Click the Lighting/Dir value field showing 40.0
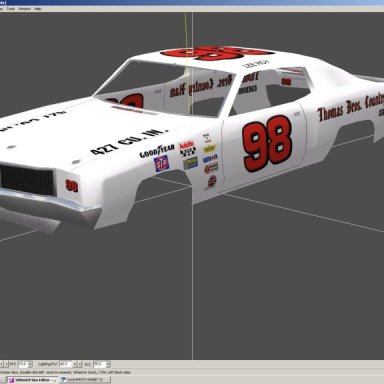Image resolution: width=384 pixels, height=384 pixels. tap(66, 364)
